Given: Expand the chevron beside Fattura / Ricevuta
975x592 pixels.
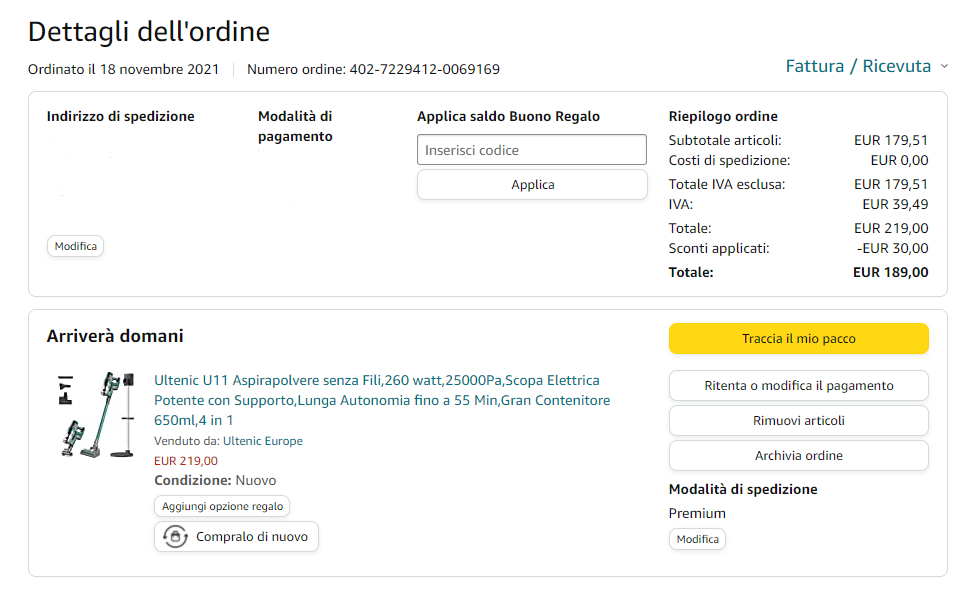Looking at the screenshot, I should pyautogui.click(x=943, y=67).
